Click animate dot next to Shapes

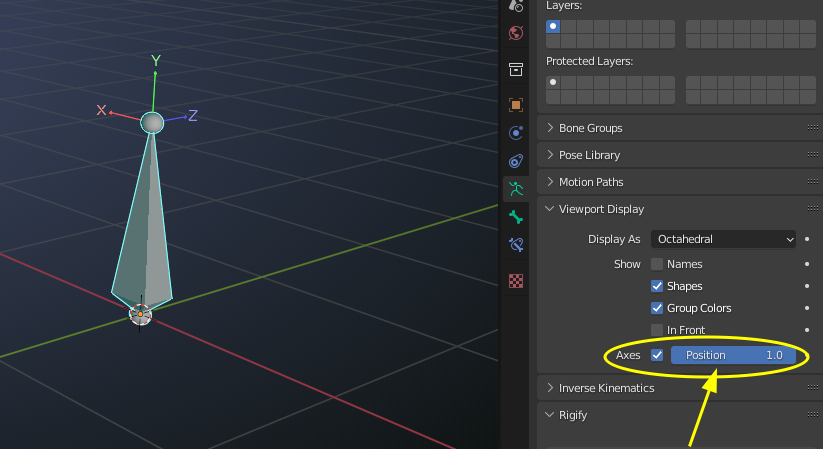point(807,286)
